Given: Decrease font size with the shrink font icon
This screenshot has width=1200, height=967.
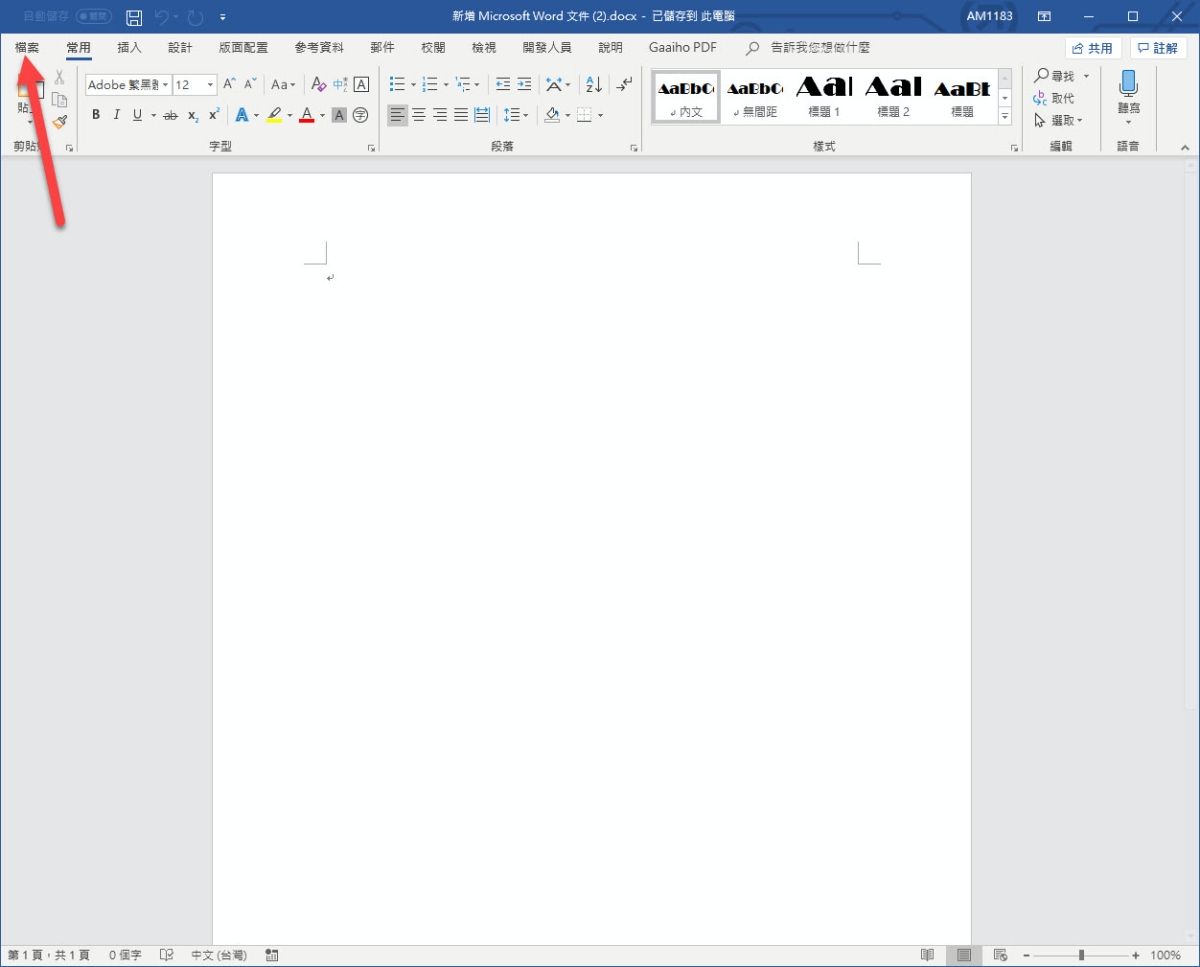Looking at the screenshot, I should pos(250,85).
